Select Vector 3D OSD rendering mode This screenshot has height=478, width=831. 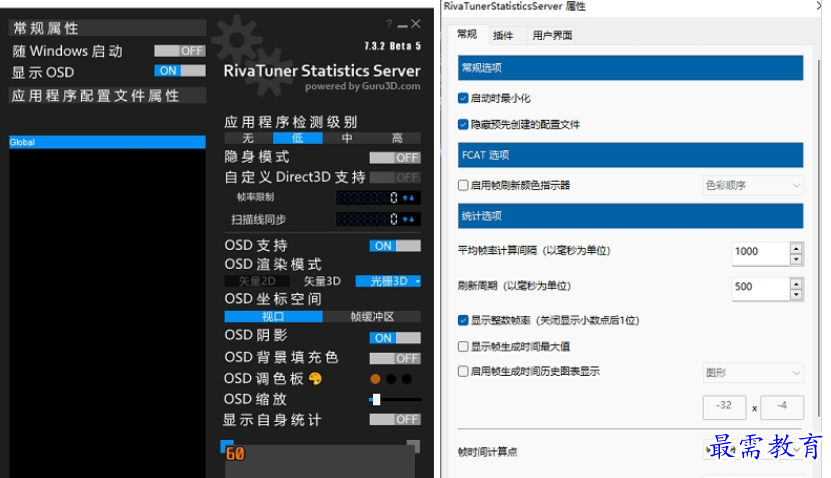click(x=322, y=281)
